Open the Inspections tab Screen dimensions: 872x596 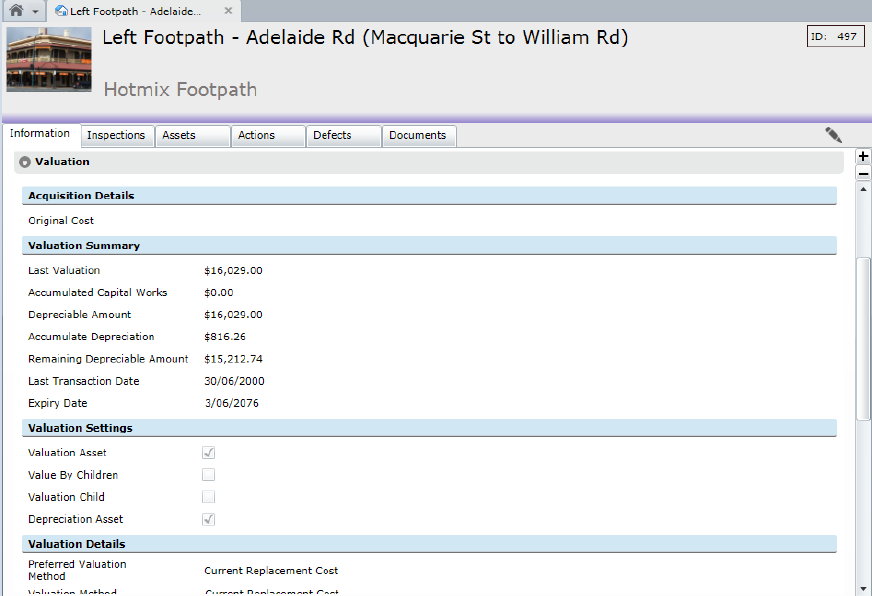(x=116, y=136)
